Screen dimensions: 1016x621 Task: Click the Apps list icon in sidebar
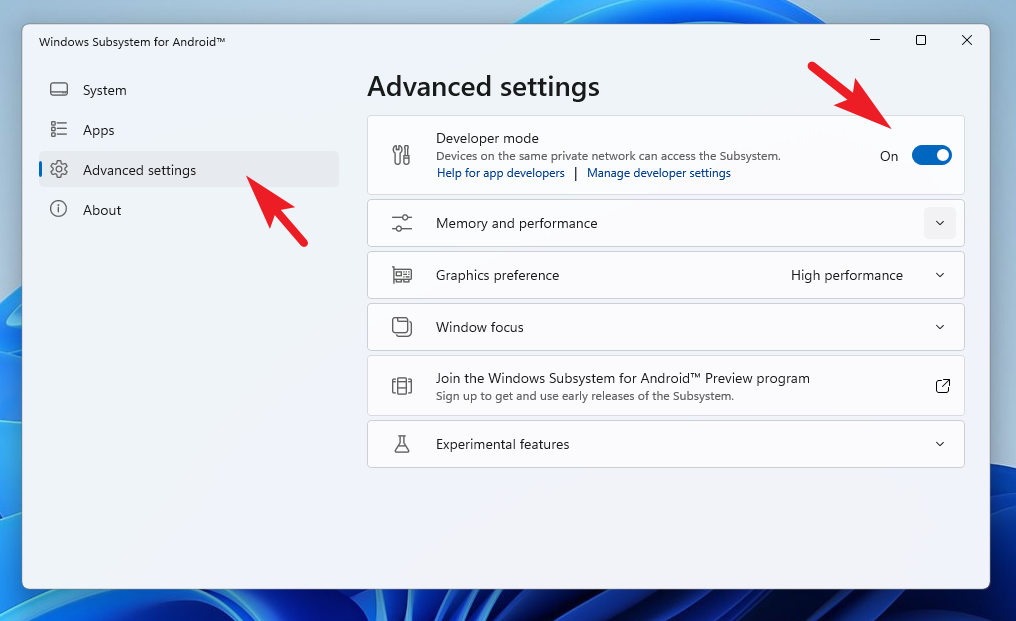pyautogui.click(x=59, y=130)
